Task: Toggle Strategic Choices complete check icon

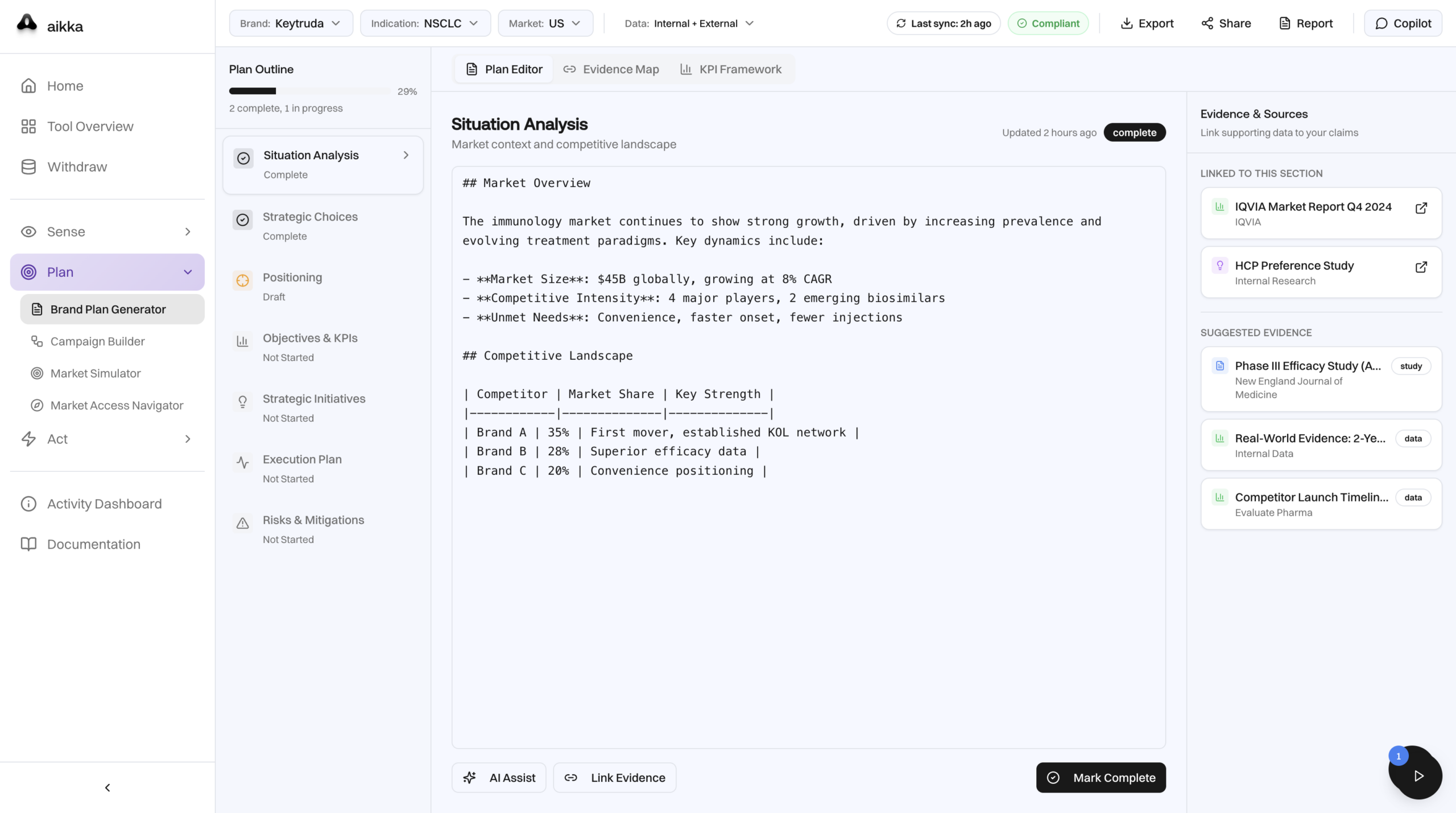Action: [243, 220]
